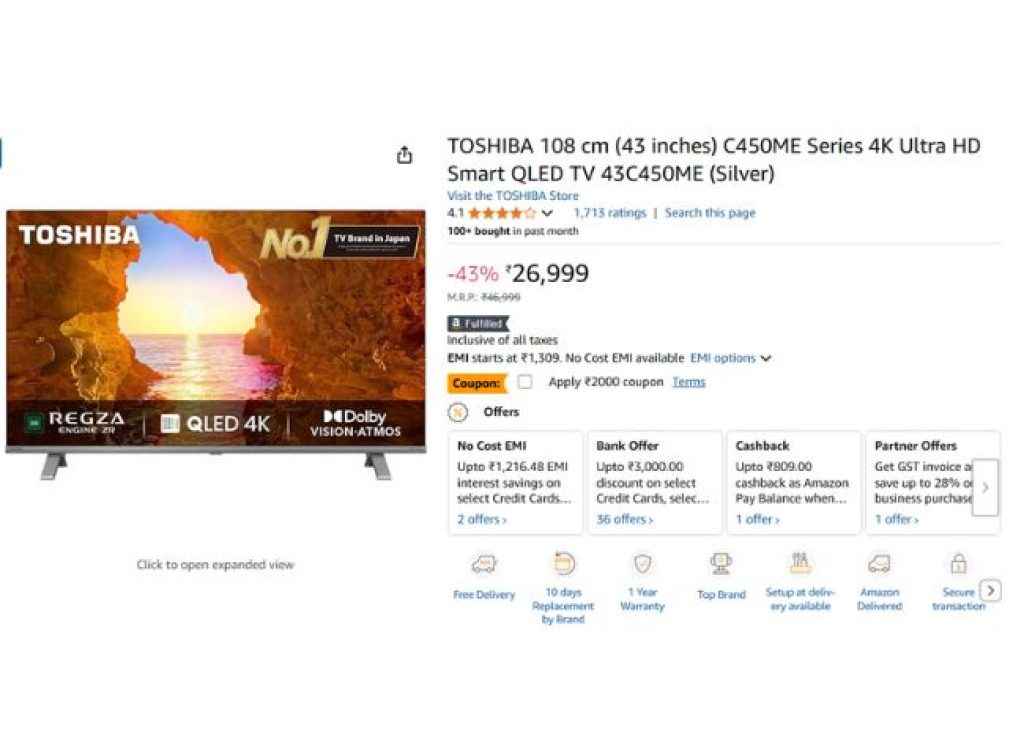The image size is (1024, 756).
Task: Expand the star rating breakdown chevron
Action: pos(547,213)
